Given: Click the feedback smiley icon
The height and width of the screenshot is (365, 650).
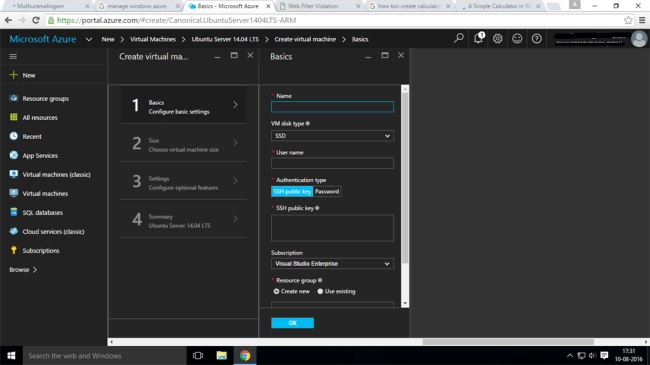Looking at the screenshot, I should click(517, 39).
